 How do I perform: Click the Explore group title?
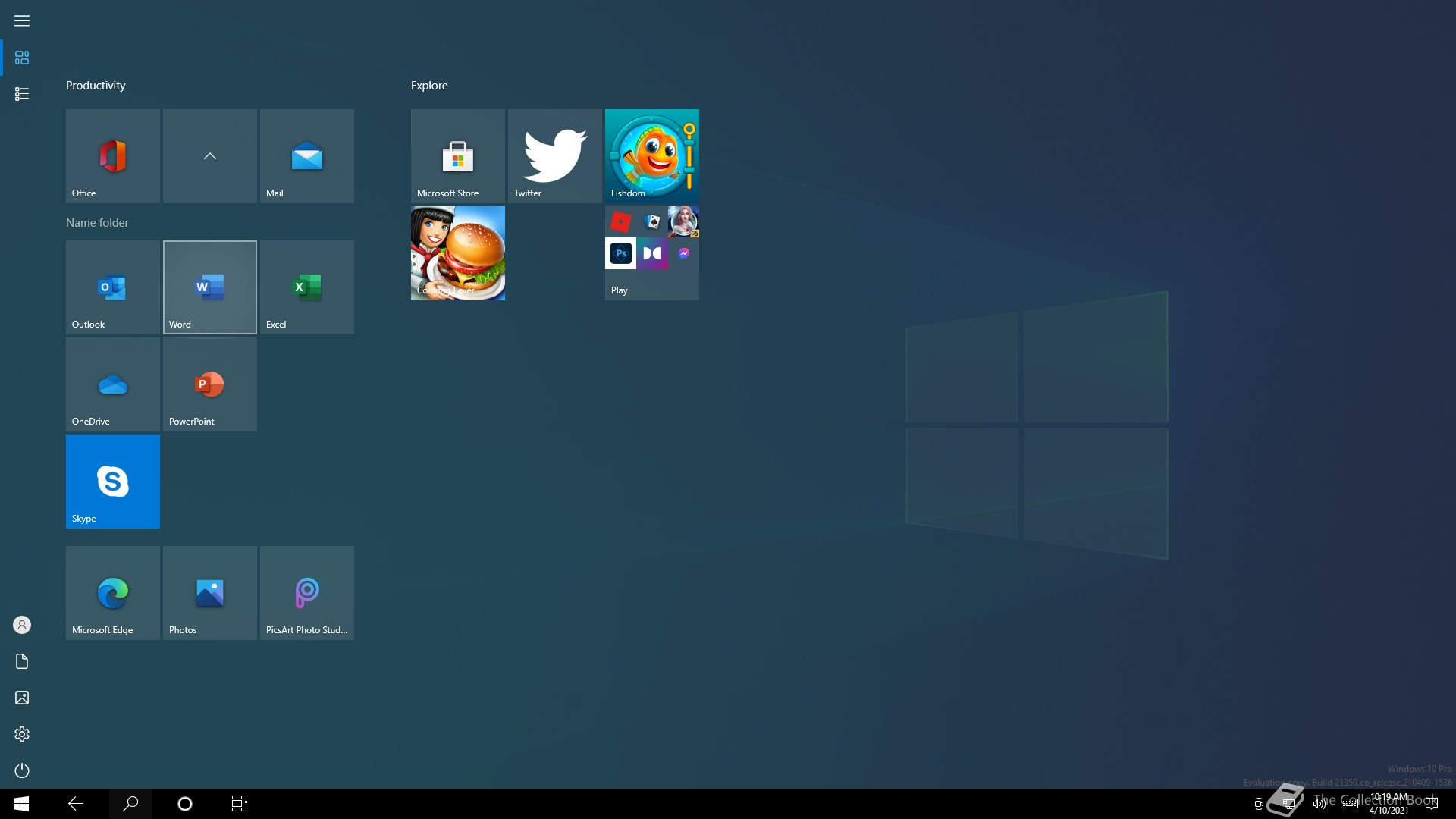tap(429, 86)
